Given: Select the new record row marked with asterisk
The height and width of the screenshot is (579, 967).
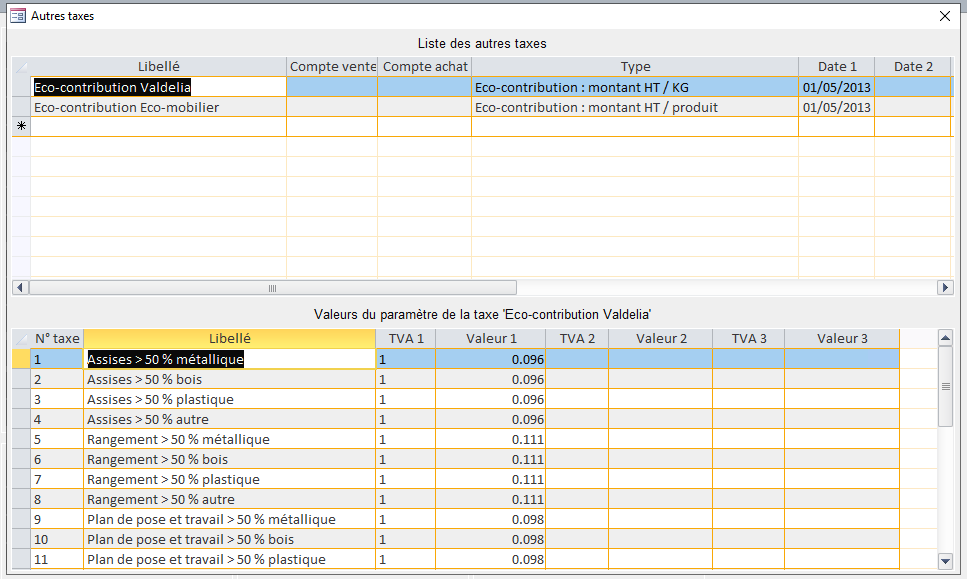Looking at the screenshot, I should pos(21,127).
